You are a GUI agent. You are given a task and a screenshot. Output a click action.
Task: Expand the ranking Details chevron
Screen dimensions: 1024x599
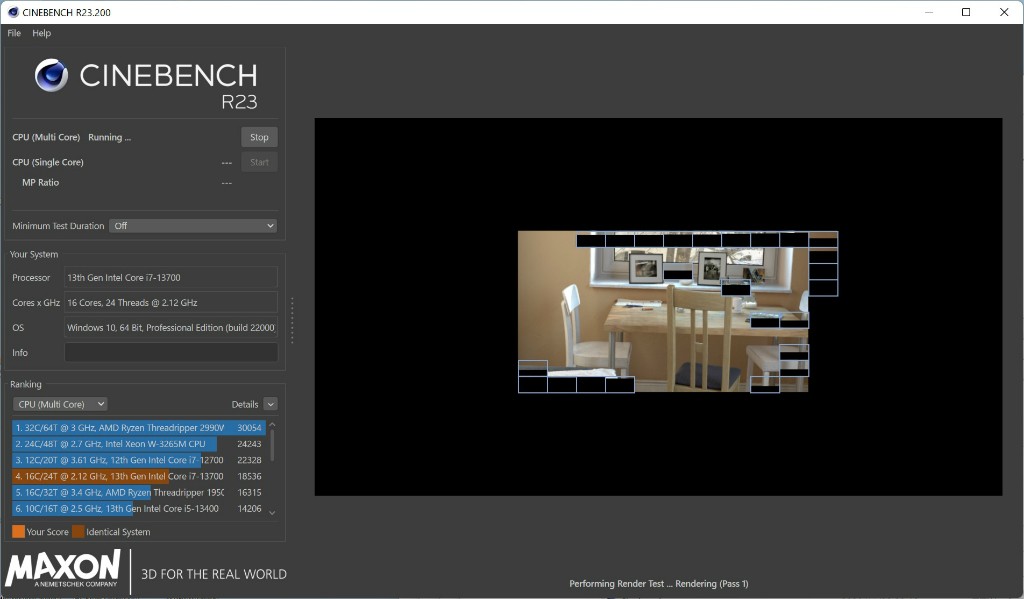[270, 404]
